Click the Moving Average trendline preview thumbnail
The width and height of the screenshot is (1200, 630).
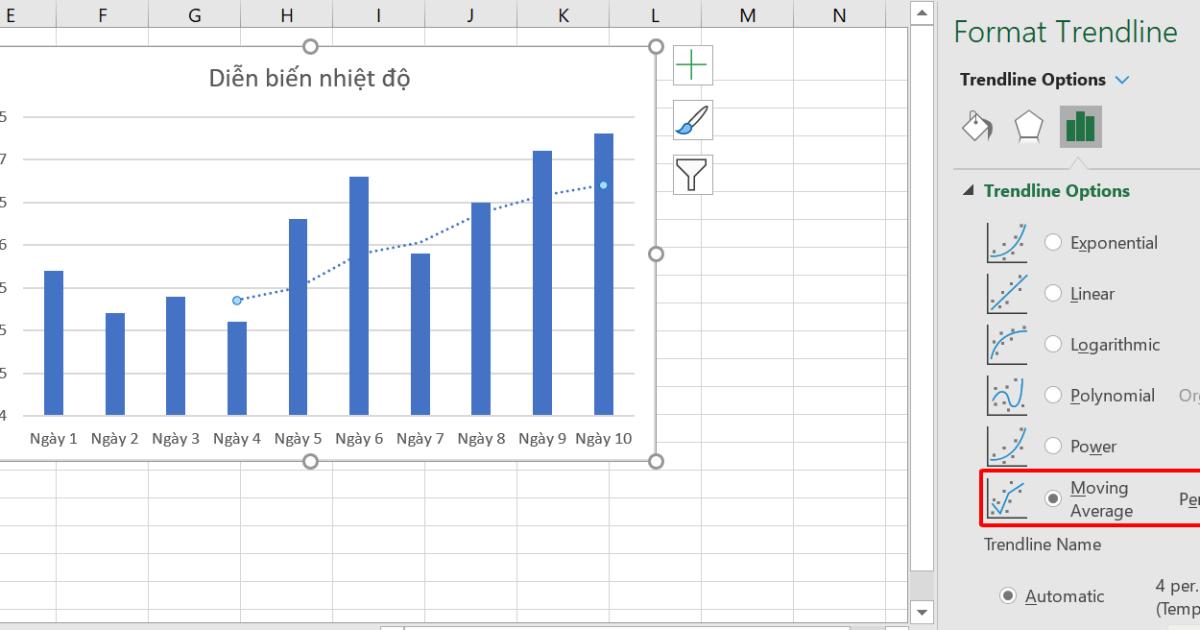(1007, 497)
